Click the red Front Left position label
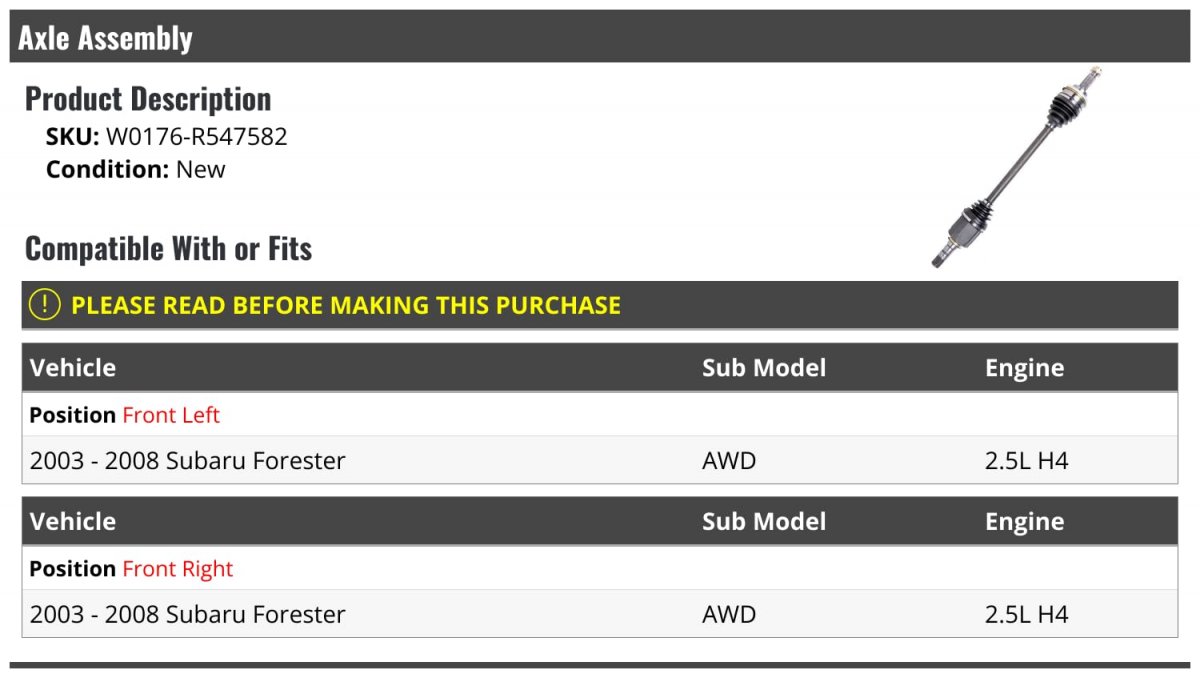The image size is (1200, 678). [171, 415]
